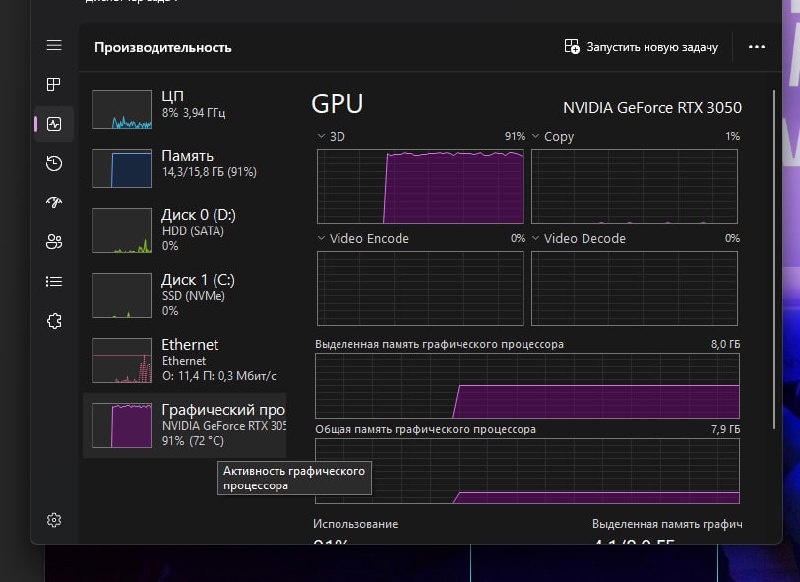800x582 pixels.
Task: Open the Users page icon
Action: 54,242
